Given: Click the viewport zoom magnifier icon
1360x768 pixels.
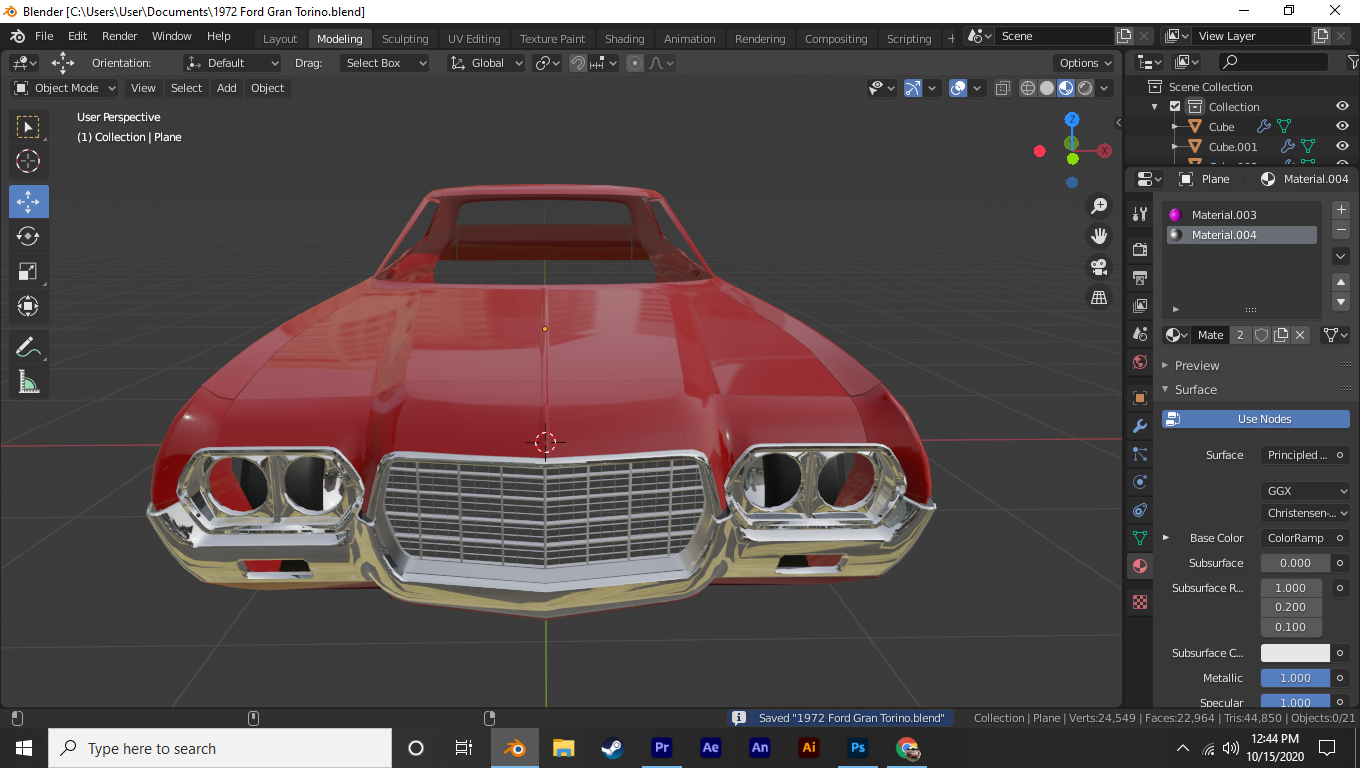Looking at the screenshot, I should pos(1099,206).
